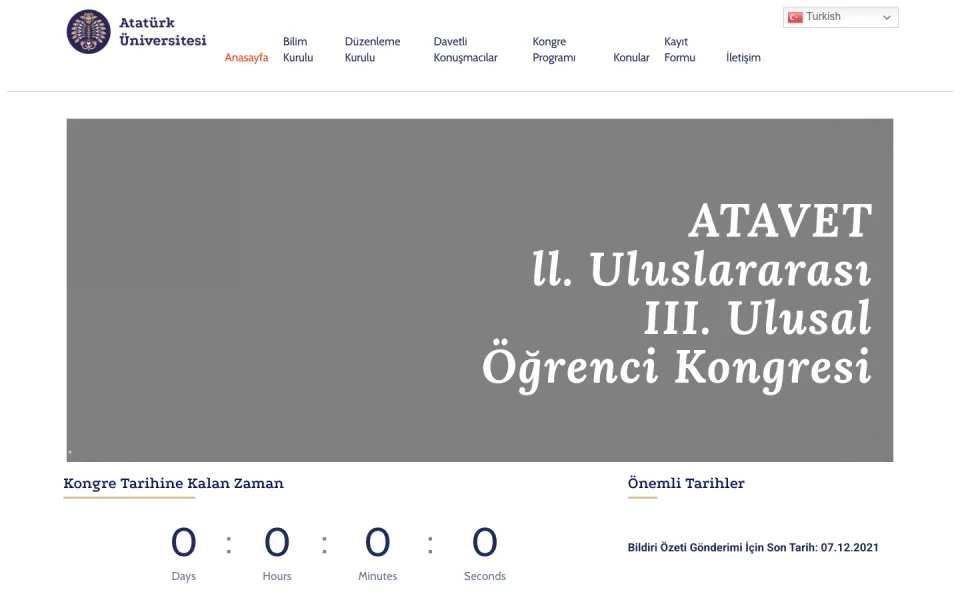Screen dimensions: 960x600
Task: Click the Öğrenci Kongresi banner text
Action: click(677, 369)
